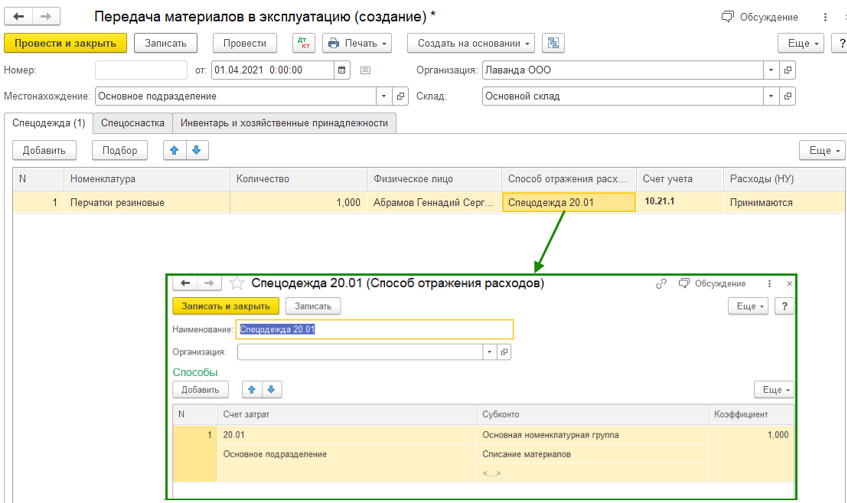847x503 pixels.
Task: Expand the Организация Лаванда ООО dropdown
Action: point(771,70)
